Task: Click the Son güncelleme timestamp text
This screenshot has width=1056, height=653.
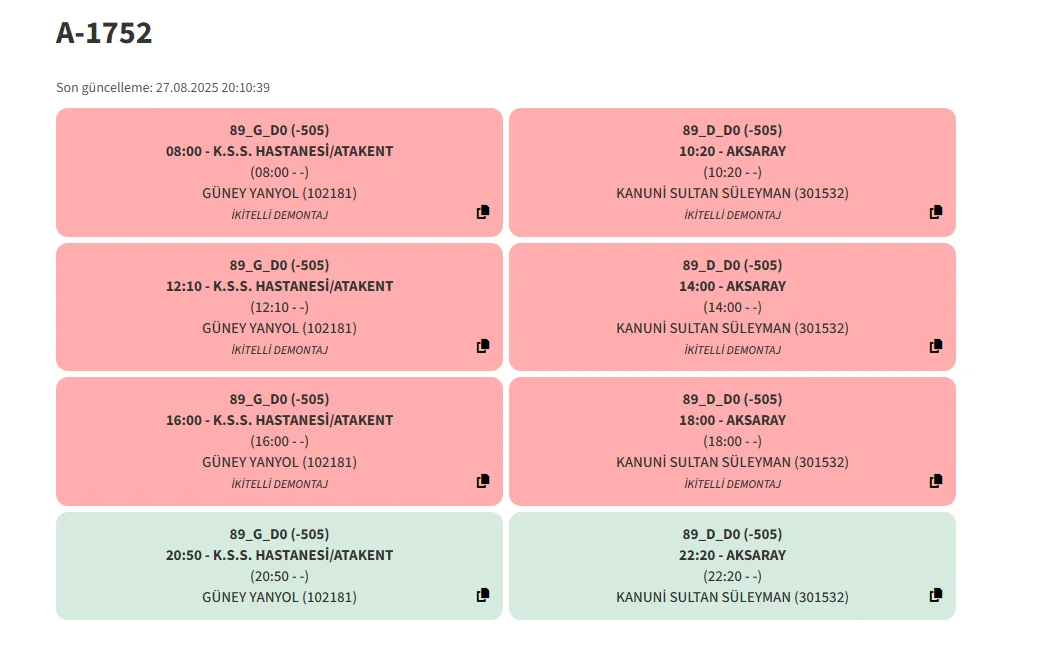Action: tap(163, 88)
